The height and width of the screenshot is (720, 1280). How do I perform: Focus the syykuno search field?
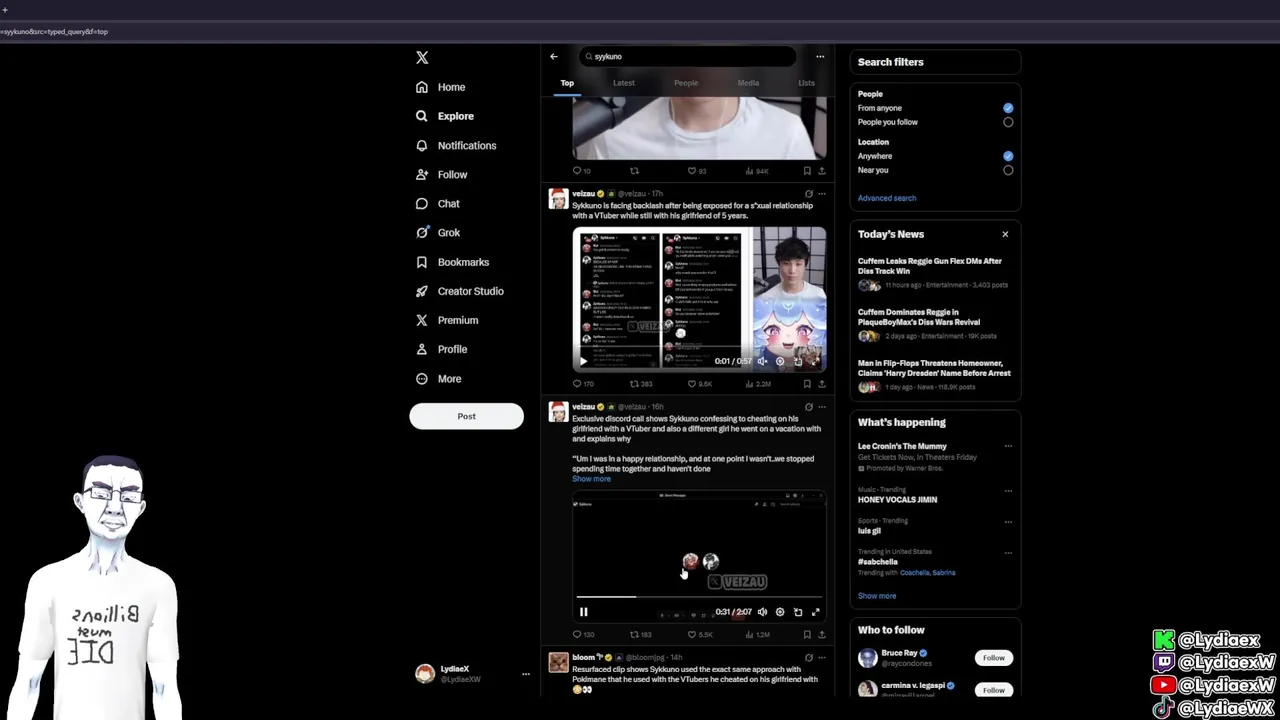pos(688,57)
